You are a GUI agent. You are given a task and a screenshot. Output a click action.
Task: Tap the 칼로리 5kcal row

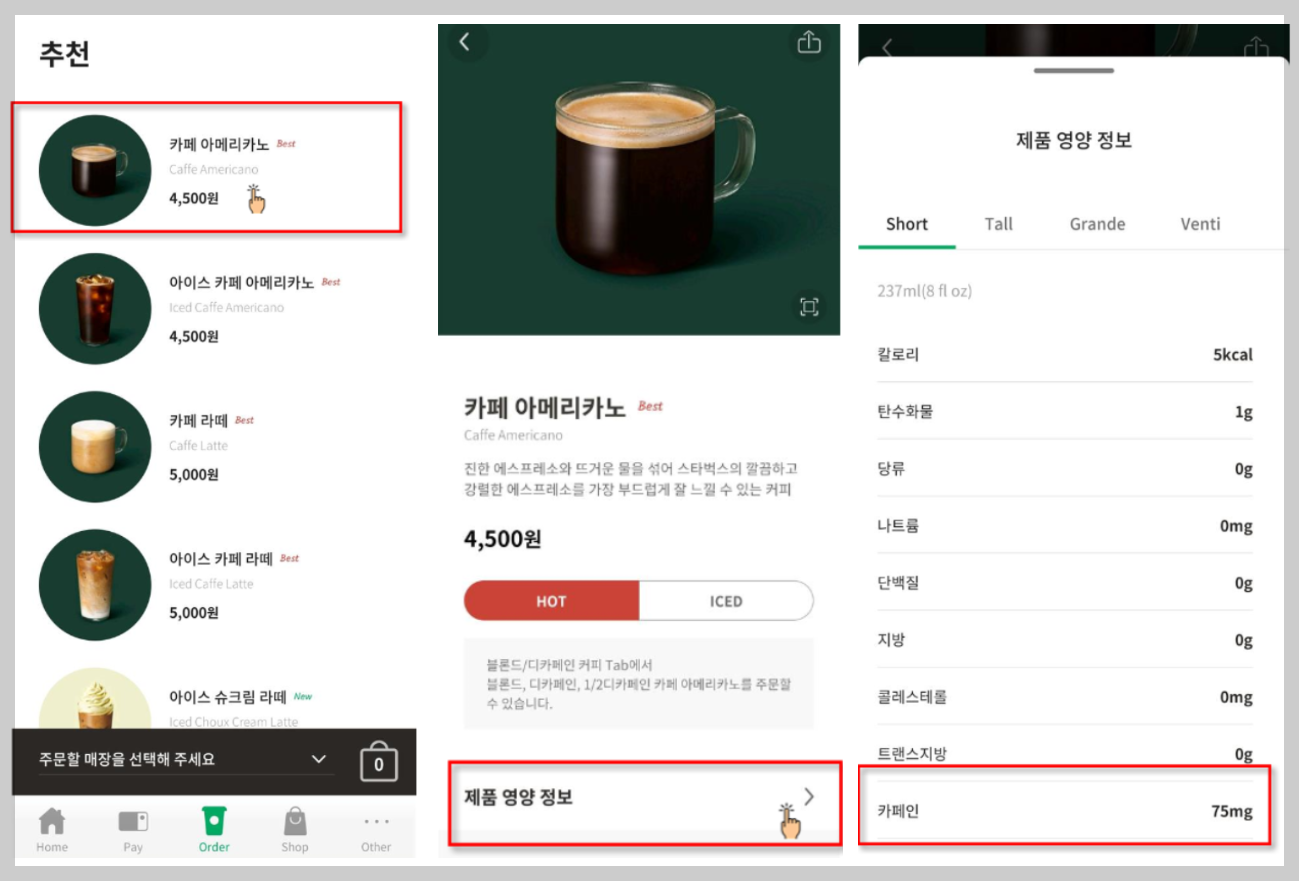1065,354
